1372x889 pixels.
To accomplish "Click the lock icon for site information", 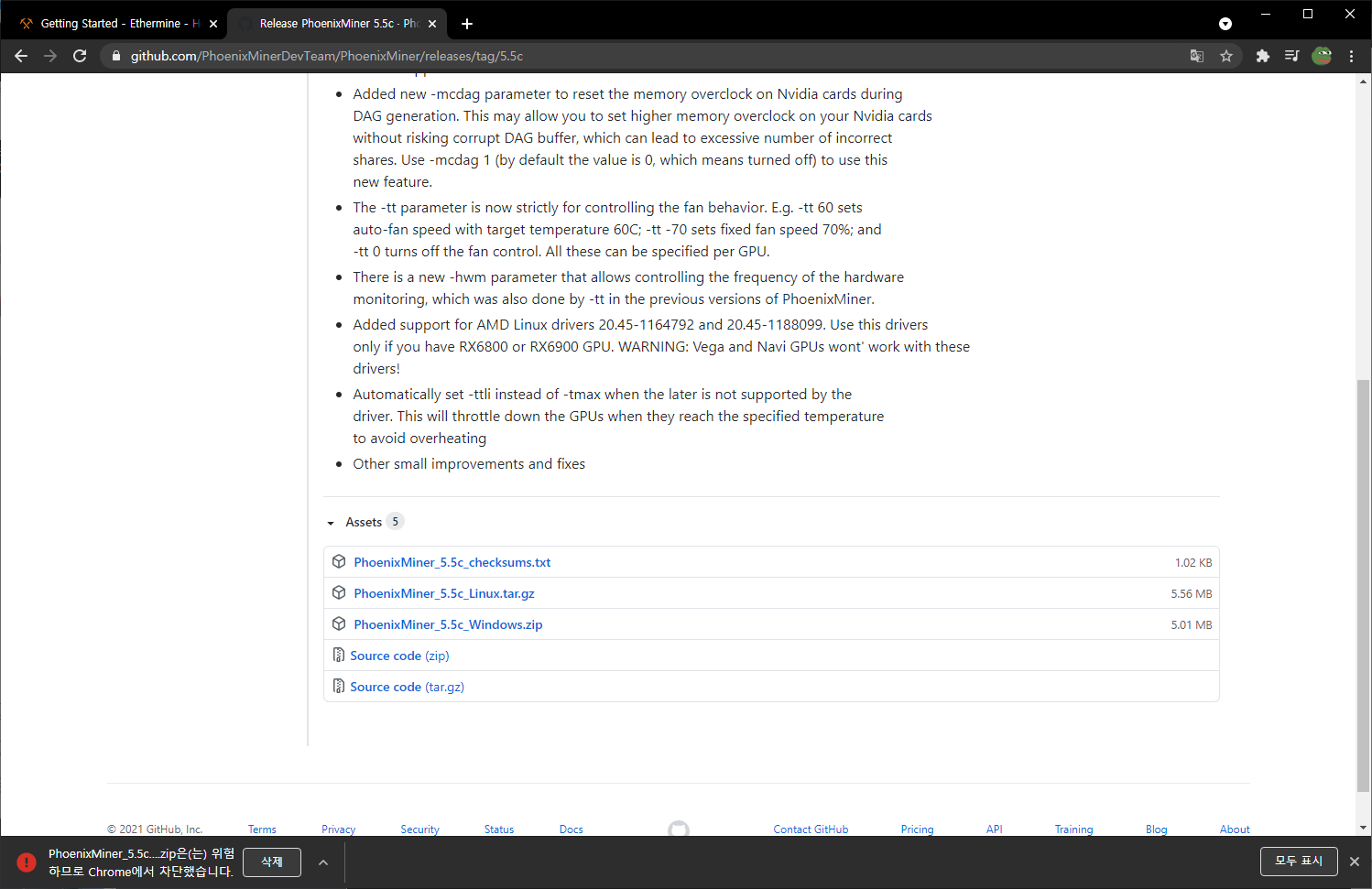I will click(x=116, y=56).
